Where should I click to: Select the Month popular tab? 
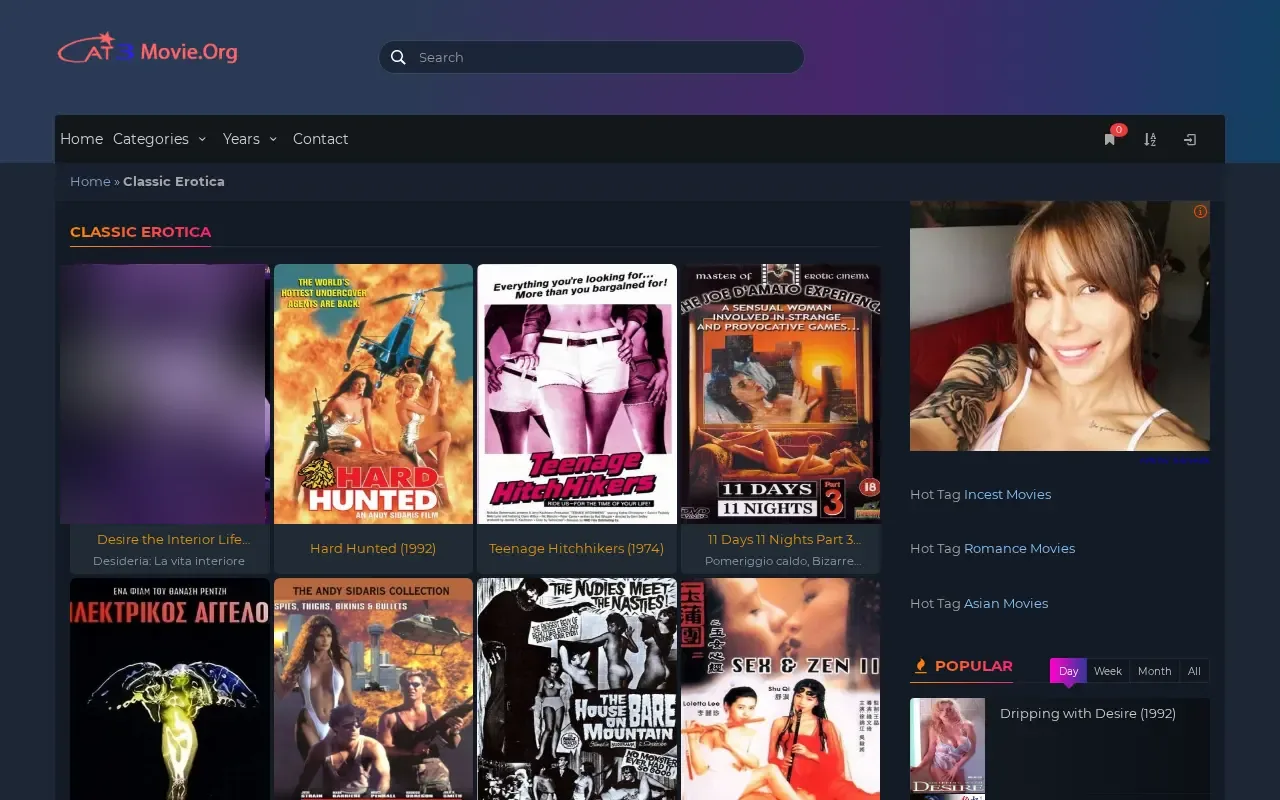pos(1154,671)
